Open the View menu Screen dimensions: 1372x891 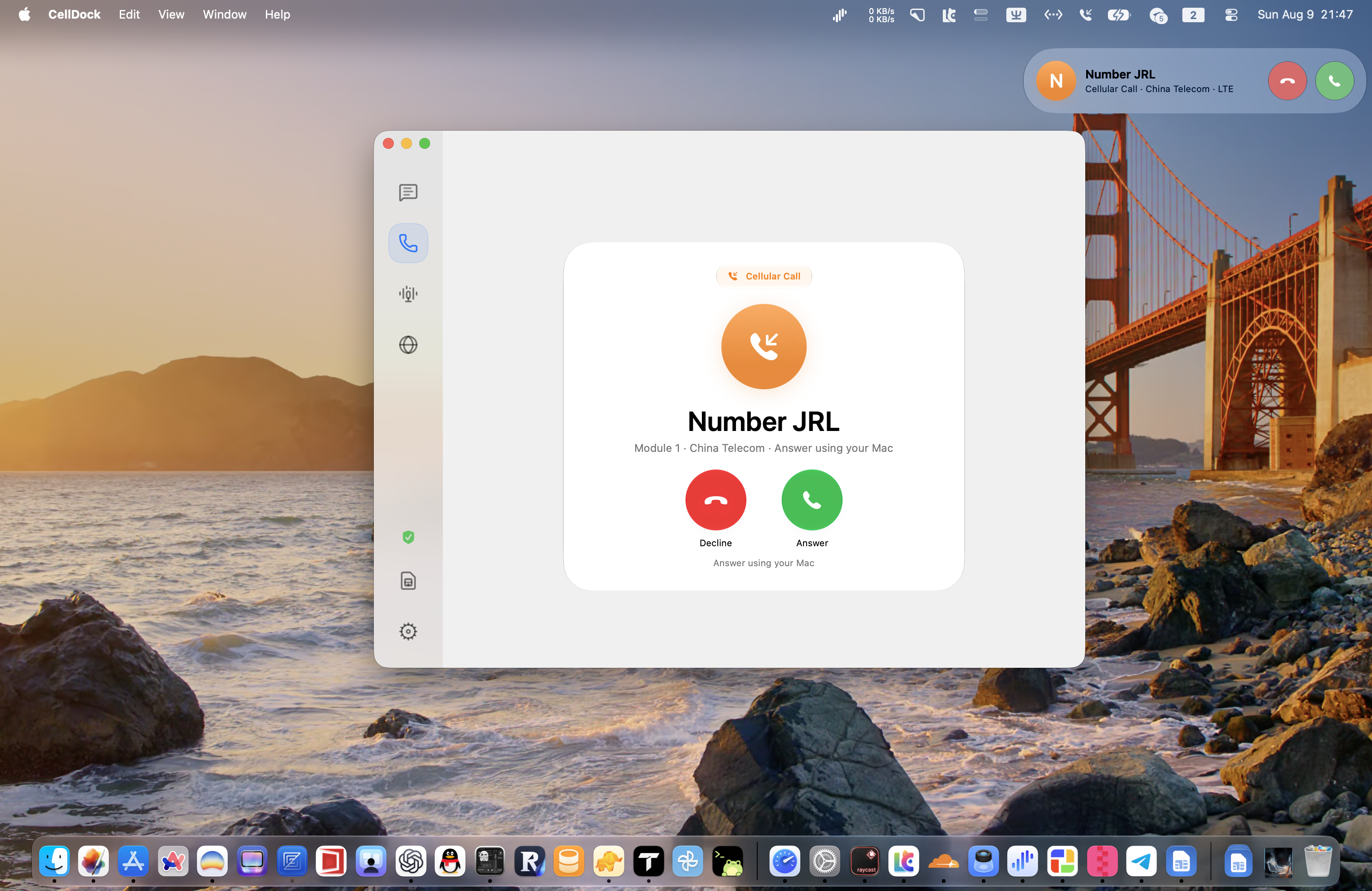pos(171,15)
